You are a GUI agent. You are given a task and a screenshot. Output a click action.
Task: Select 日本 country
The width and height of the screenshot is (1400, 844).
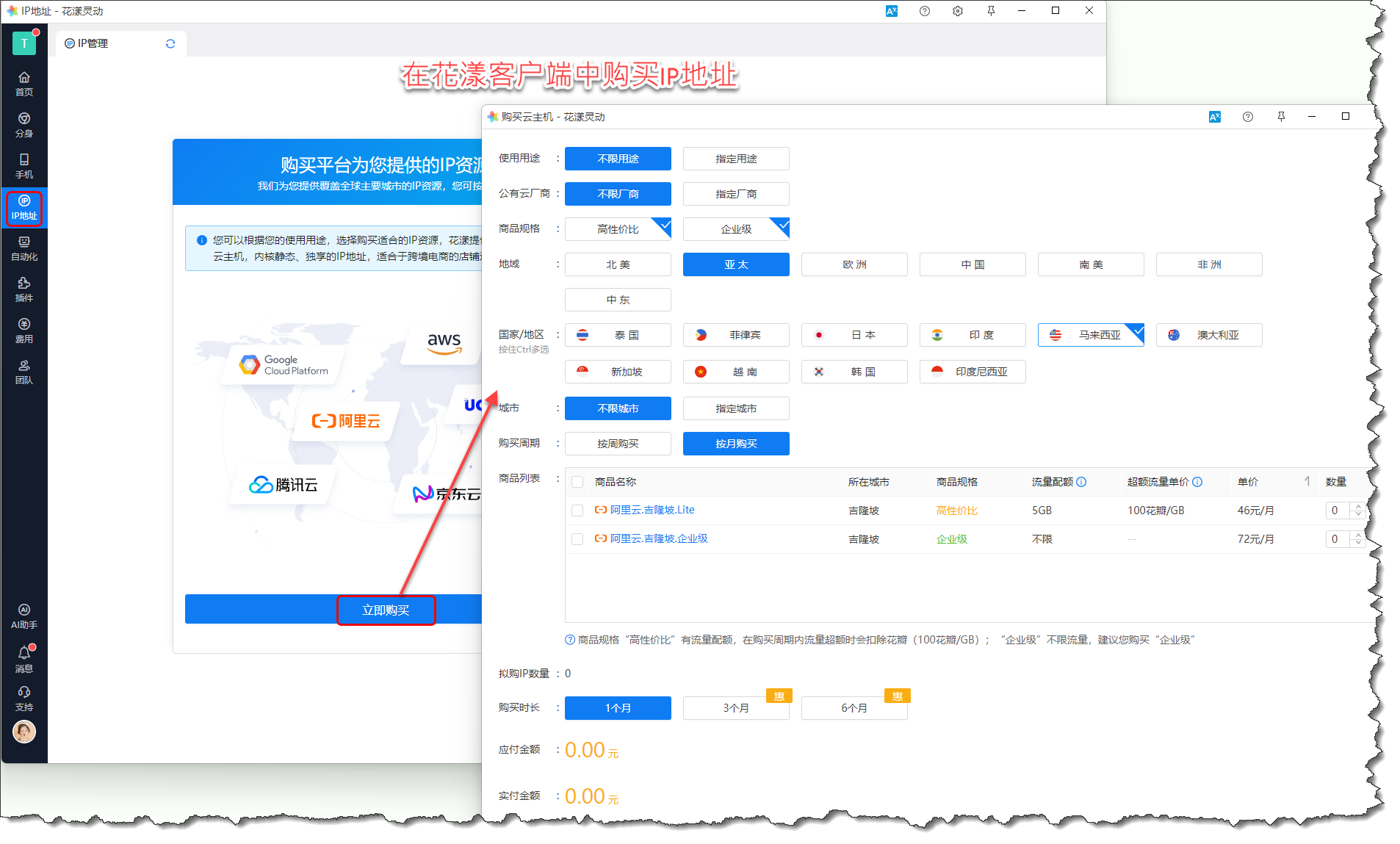854,335
